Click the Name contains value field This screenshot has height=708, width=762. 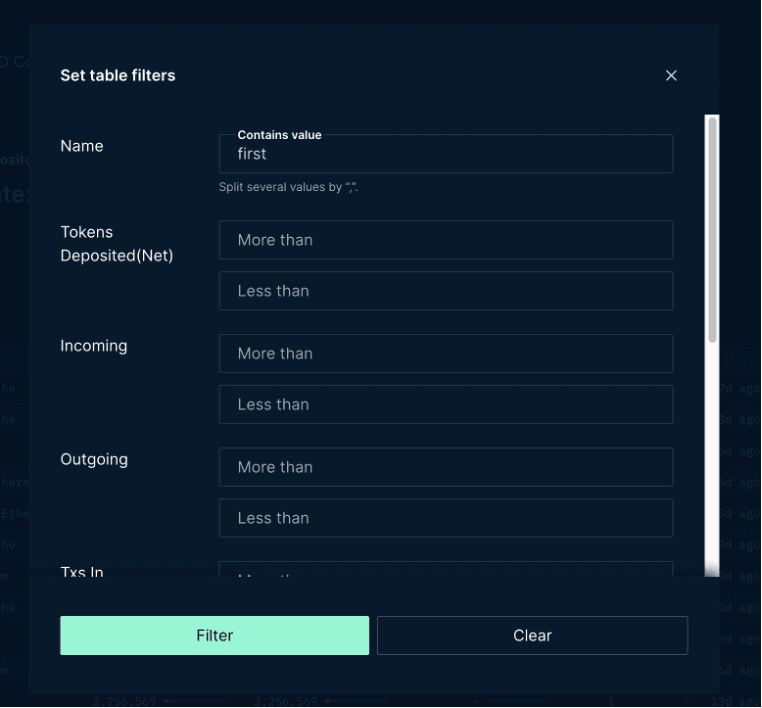coord(445,154)
